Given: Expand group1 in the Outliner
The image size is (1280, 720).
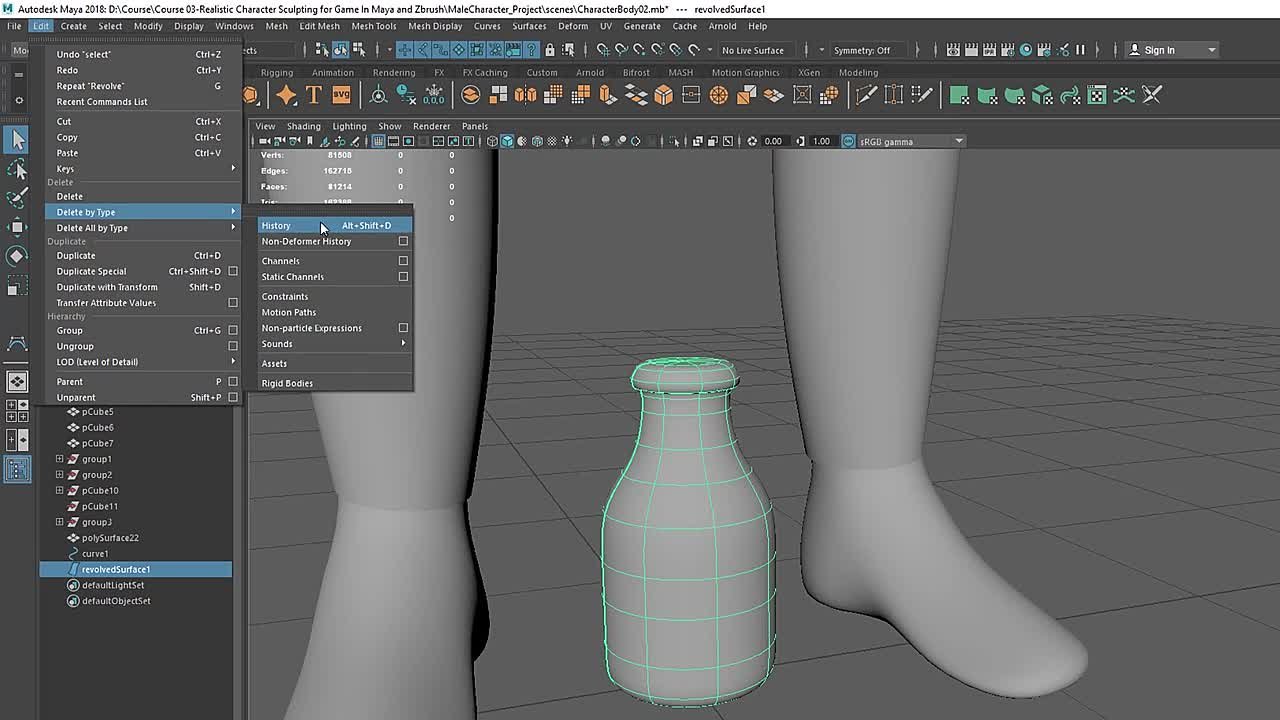Looking at the screenshot, I should [x=59, y=459].
